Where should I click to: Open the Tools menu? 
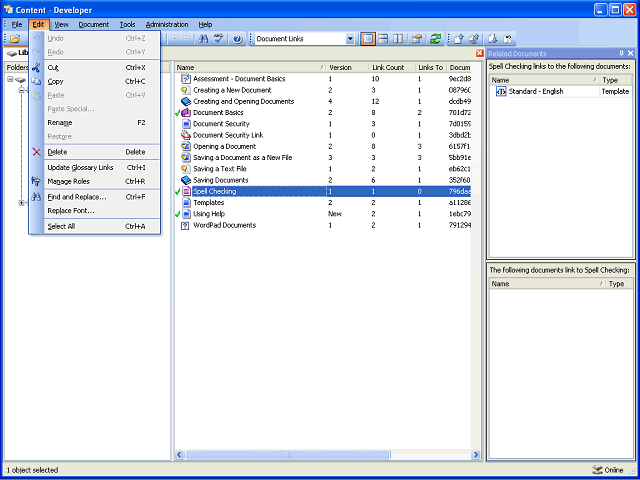(x=127, y=24)
